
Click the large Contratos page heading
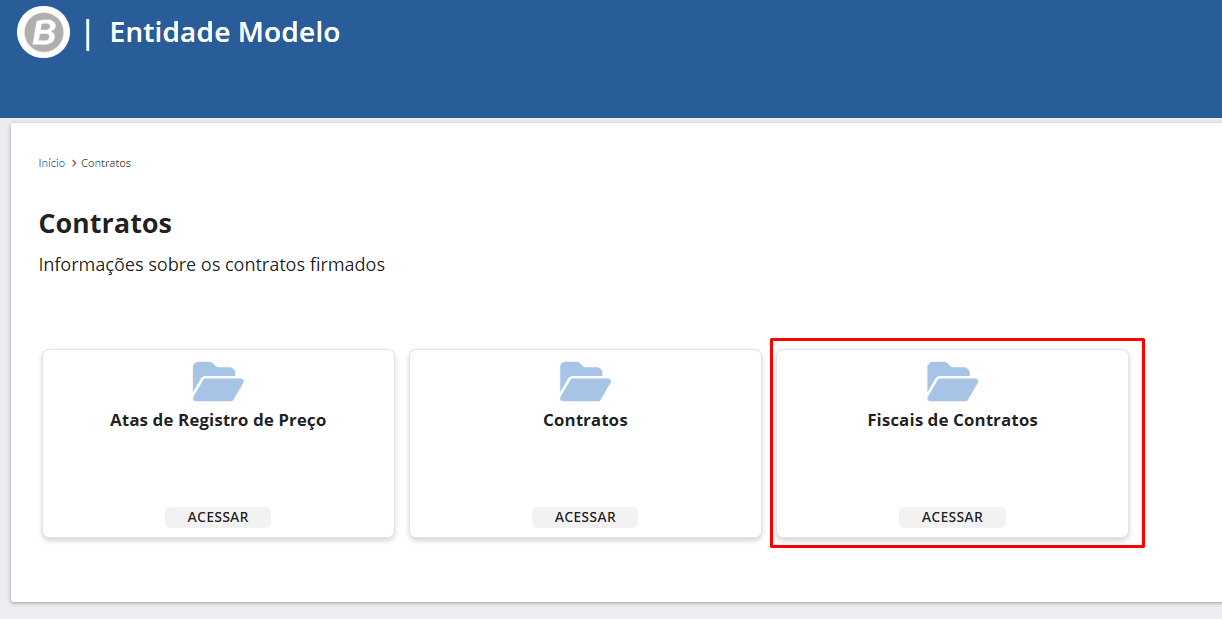[105, 223]
